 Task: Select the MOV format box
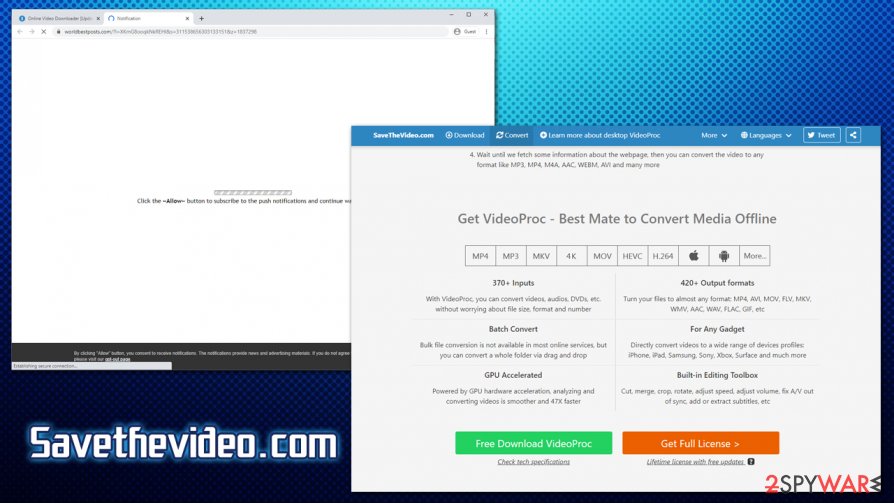(x=602, y=256)
